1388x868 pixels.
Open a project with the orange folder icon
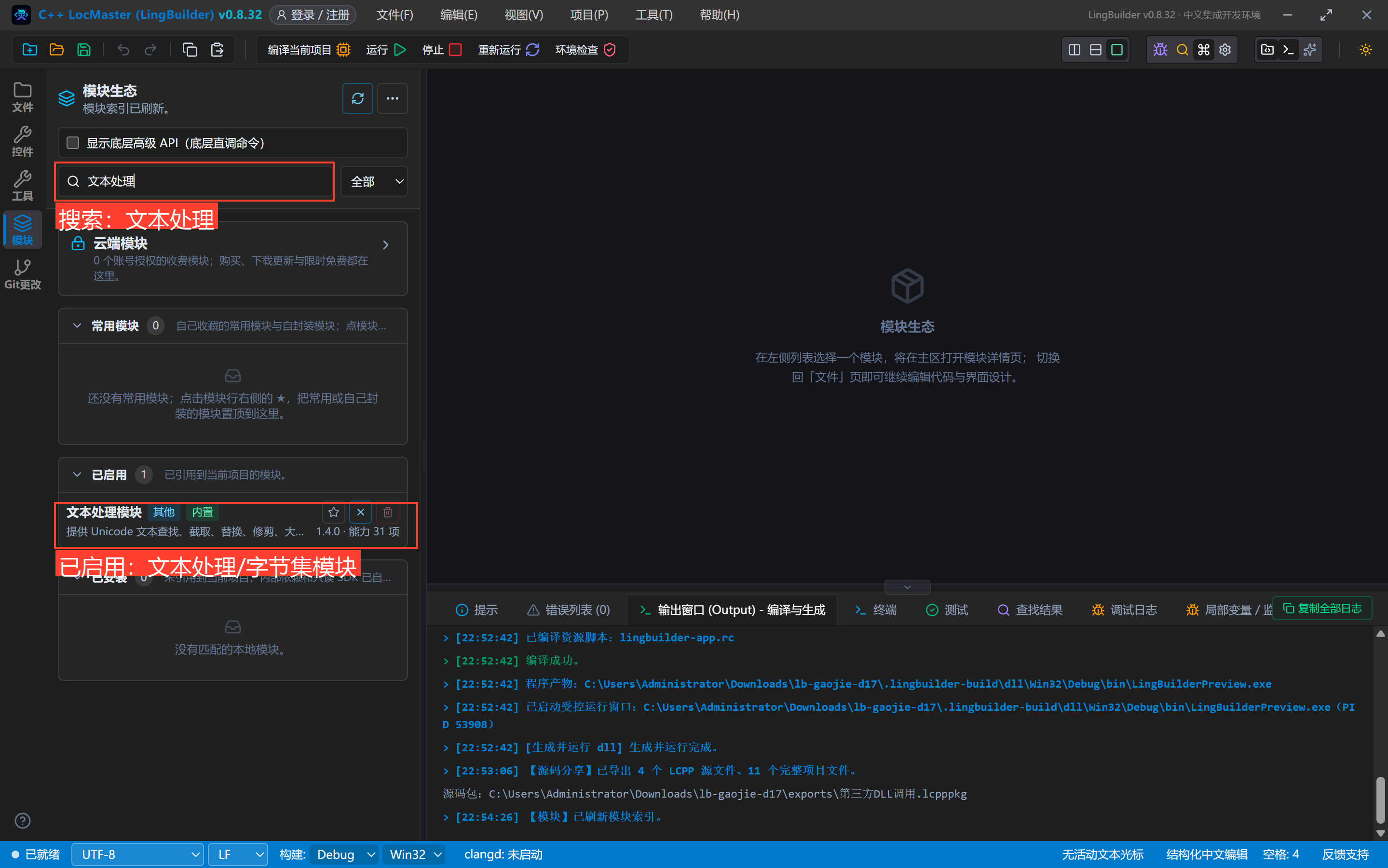pyautogui.click(x=57, y=50)
